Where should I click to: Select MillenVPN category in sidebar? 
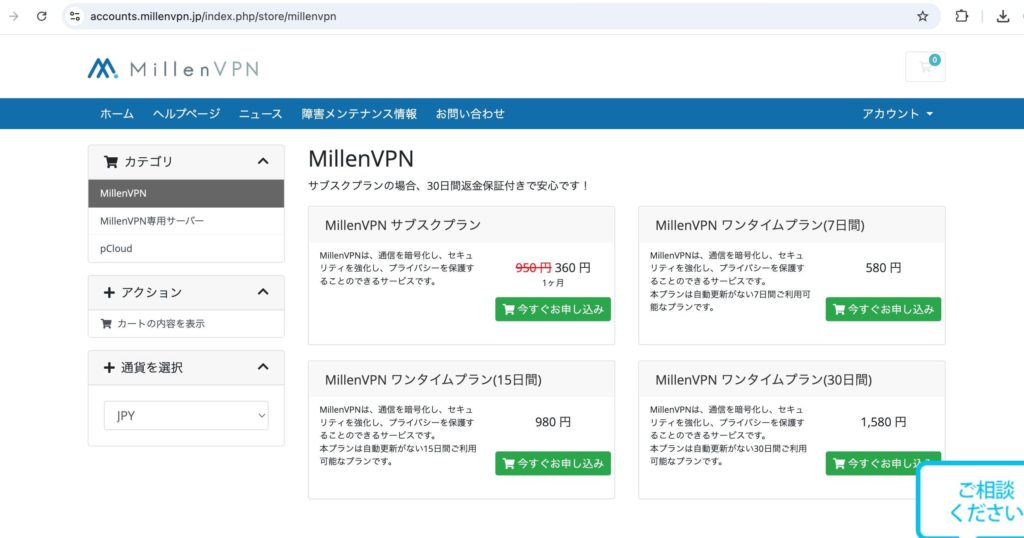coord(186,193)
